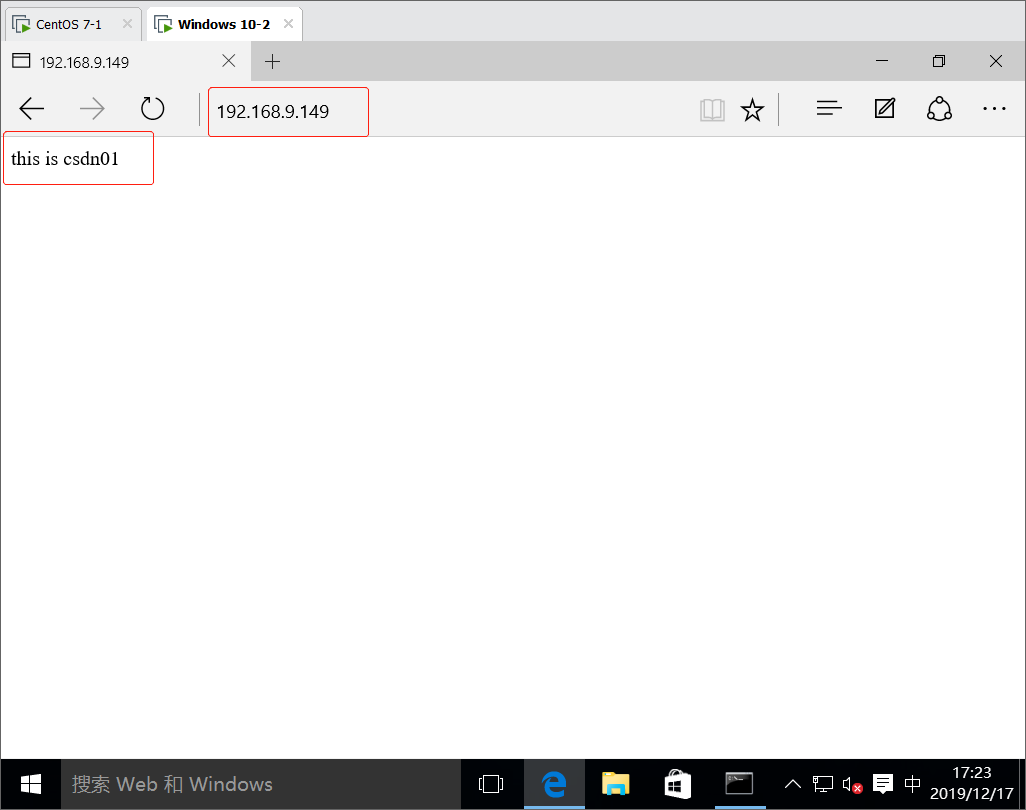Image resolution: width=1026 pixels, height=810 pixels.
Task: Show hidden system tray icons
Action: coord(792,784)
